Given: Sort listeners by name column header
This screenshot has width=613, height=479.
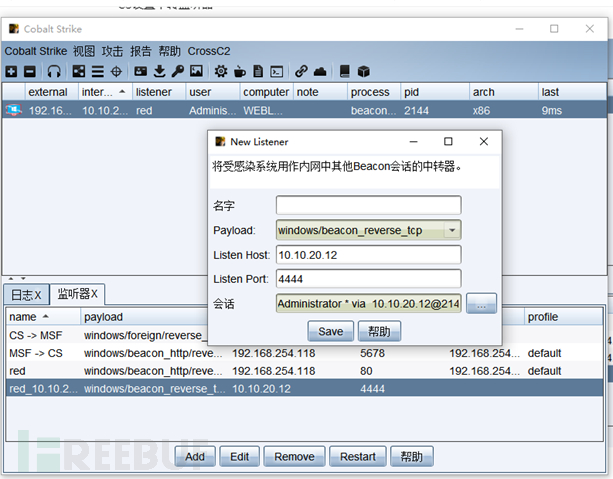Looking at the screenshot, I should click(x=43, y=317).
